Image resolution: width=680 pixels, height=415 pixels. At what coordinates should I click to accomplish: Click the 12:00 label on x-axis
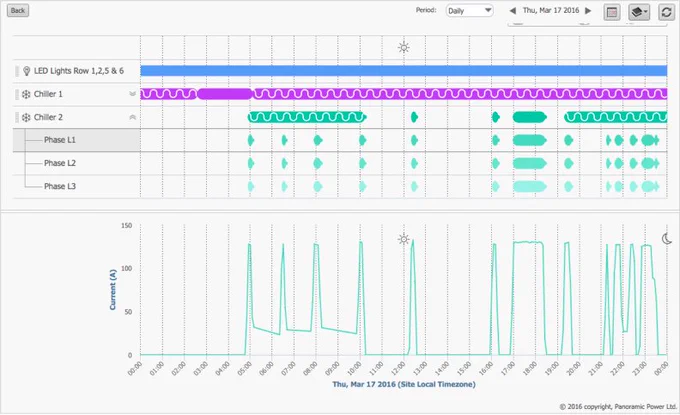tap(398, 369)
